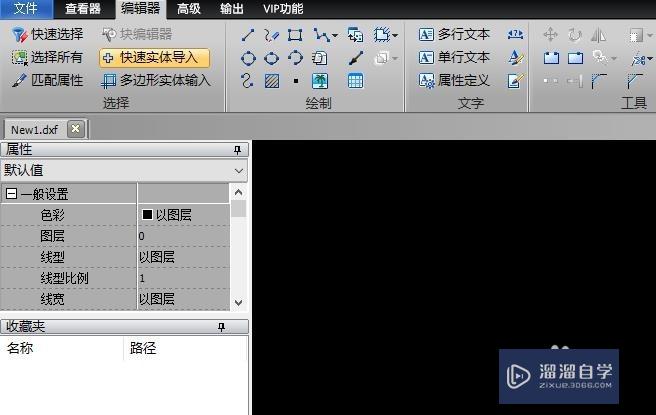This screenshot has width=656, height=415.
Task: Select the Point drawing tool
Action: click(x=296, y=81)
